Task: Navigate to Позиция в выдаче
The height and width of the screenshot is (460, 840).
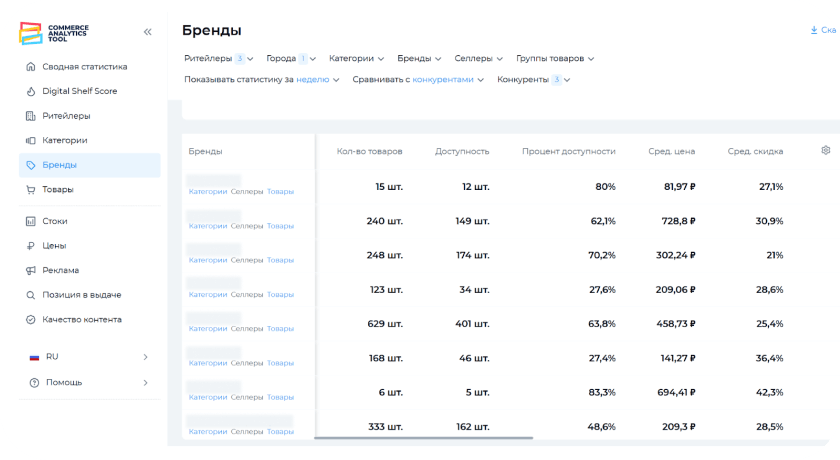Action: [81, 295]
